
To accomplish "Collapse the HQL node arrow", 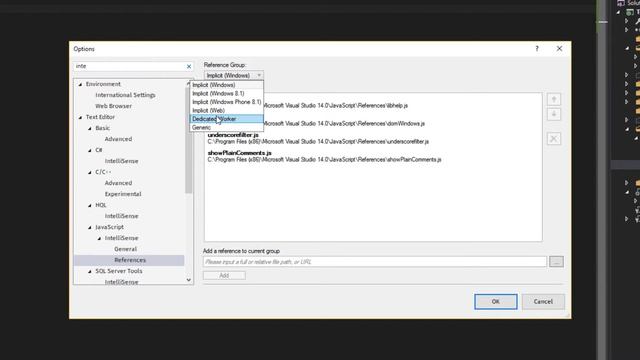I will click(x=90, y=205).
